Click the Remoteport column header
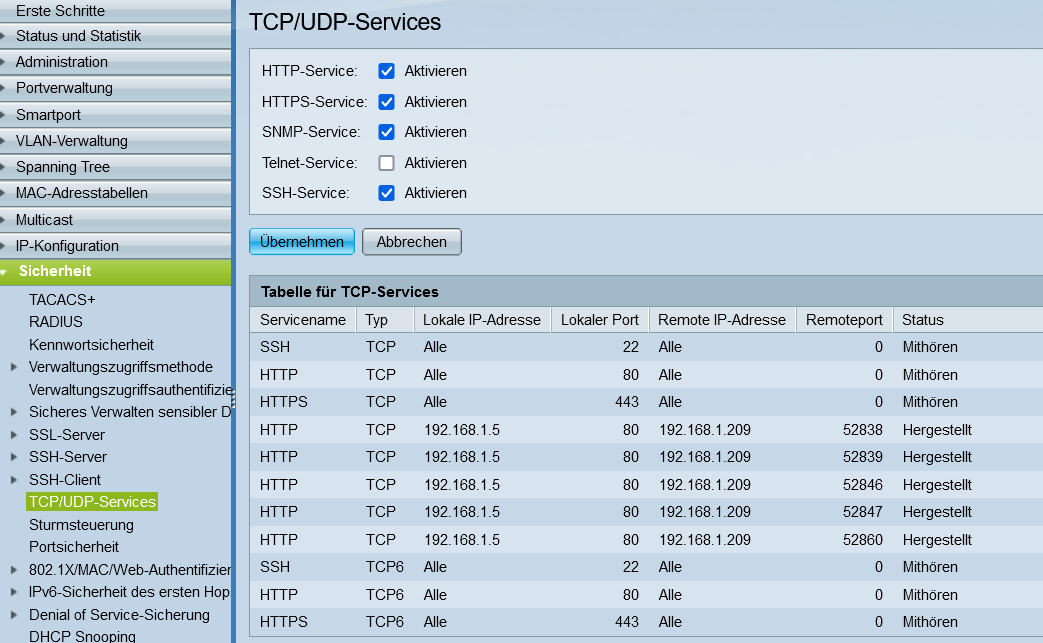This screenshot has height=643, width=1043. [x=844, y=320]
